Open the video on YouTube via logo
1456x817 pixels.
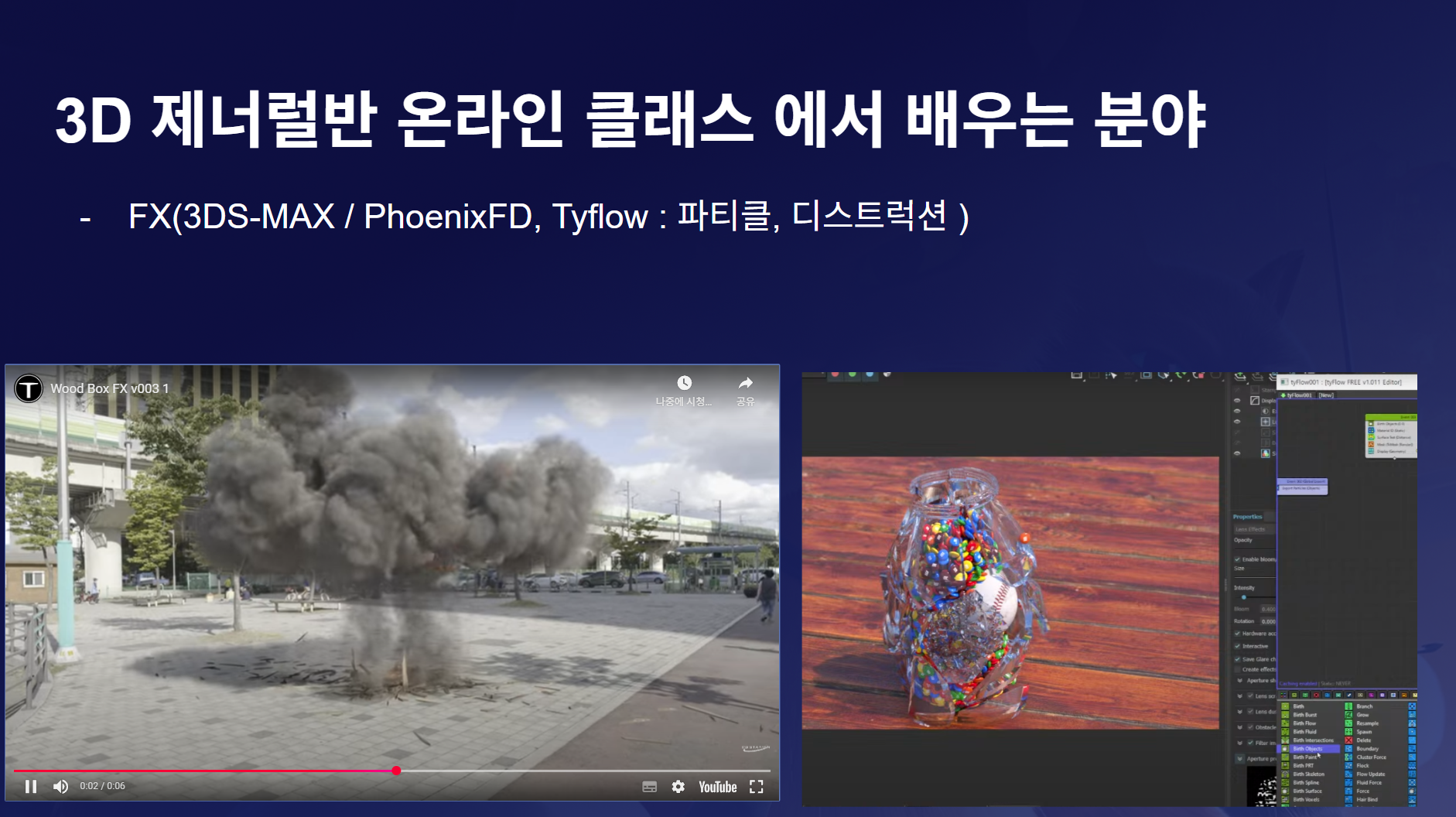coord(718,787)
